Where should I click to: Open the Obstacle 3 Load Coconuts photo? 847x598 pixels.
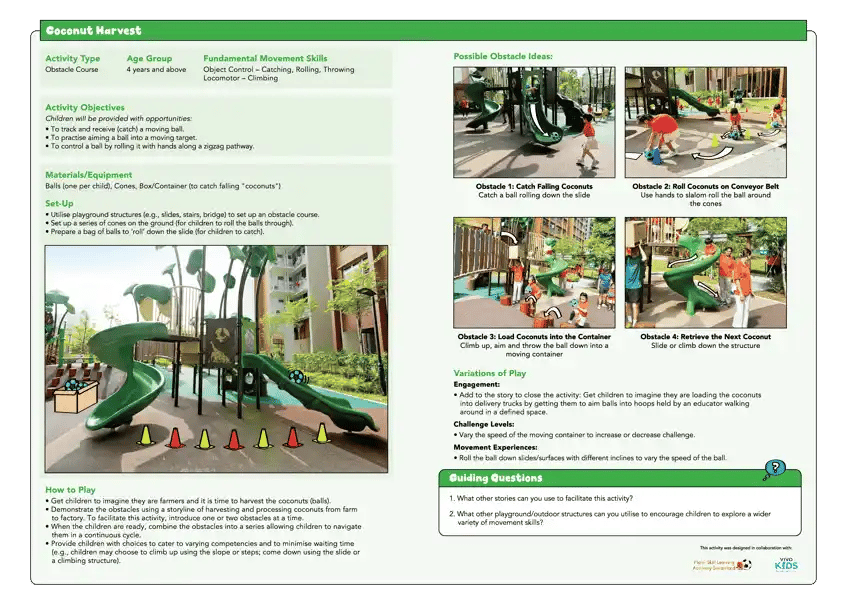coord(534,270)
